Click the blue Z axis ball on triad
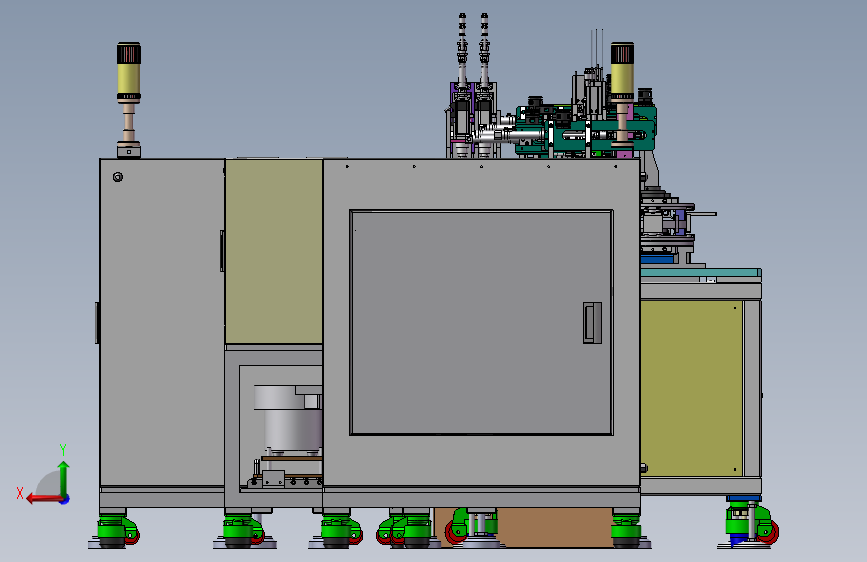The width and height of the screenshot is (867, 562). 65,500
